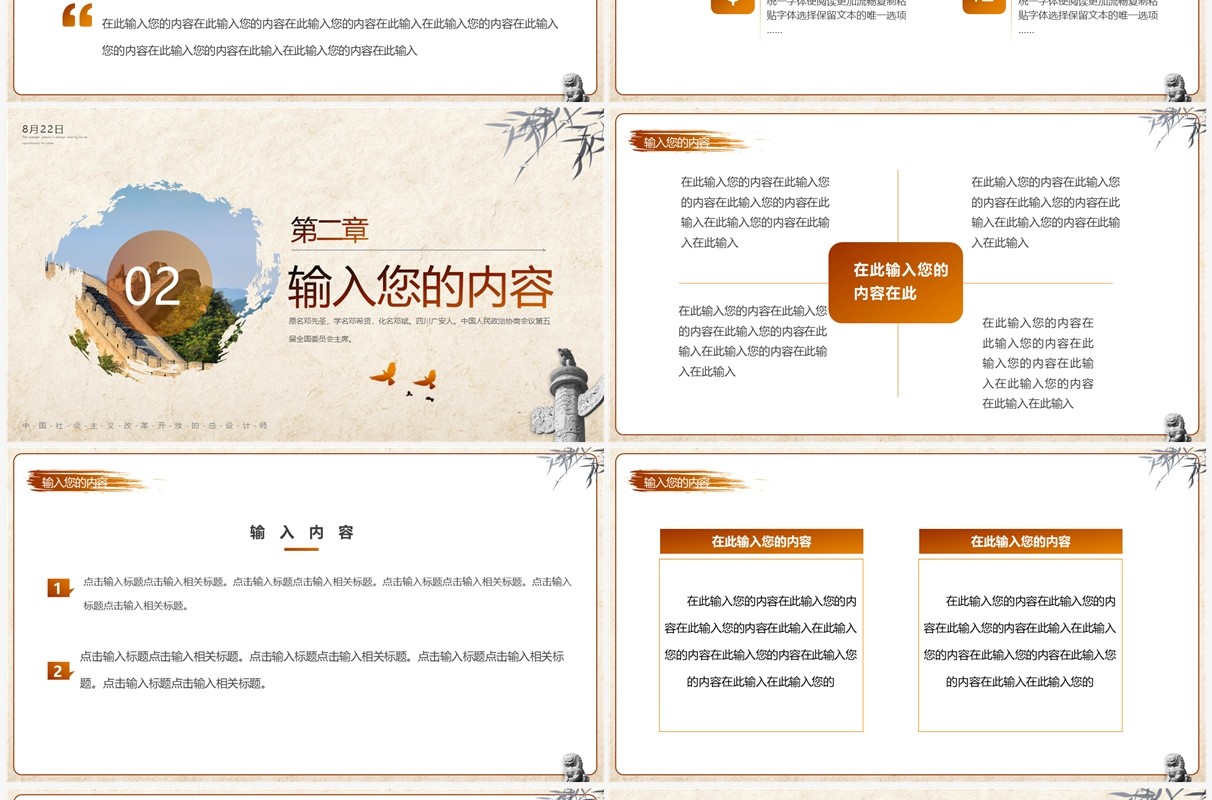Click the right column body text box

(x=1021, y=645)
